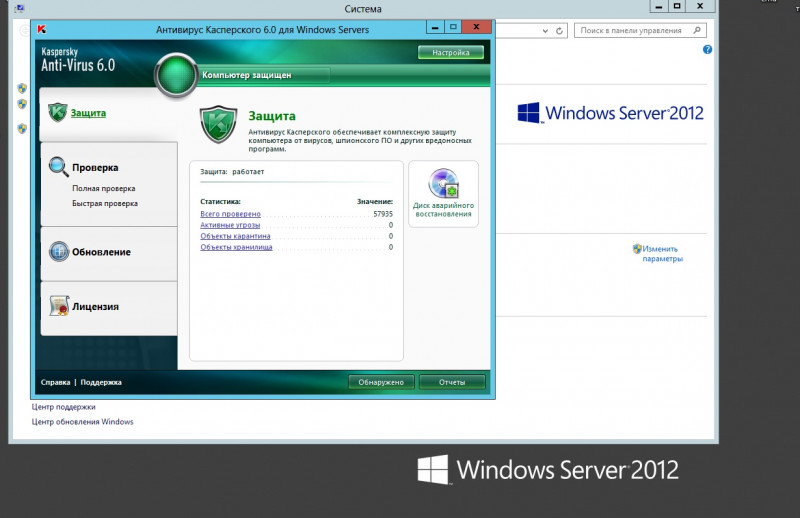
Task: Open the Настройка settings button
Action: pos(451,53)
